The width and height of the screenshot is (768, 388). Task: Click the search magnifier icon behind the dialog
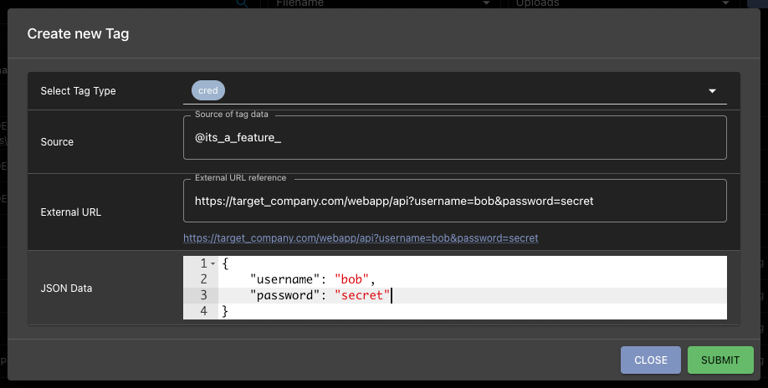click(242, 3)
